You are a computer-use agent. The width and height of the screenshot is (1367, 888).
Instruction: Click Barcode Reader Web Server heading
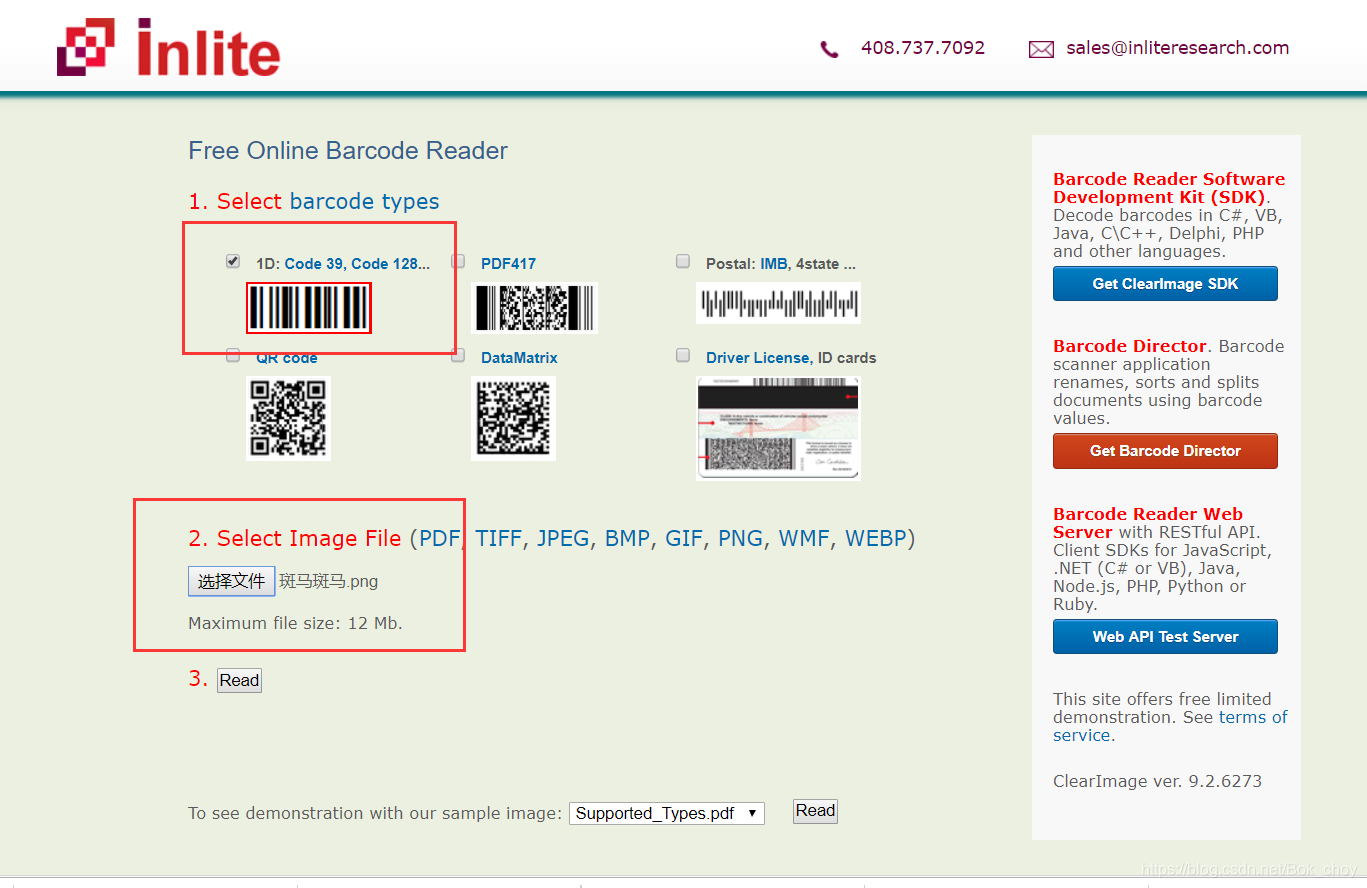(x=1148, y=523)
